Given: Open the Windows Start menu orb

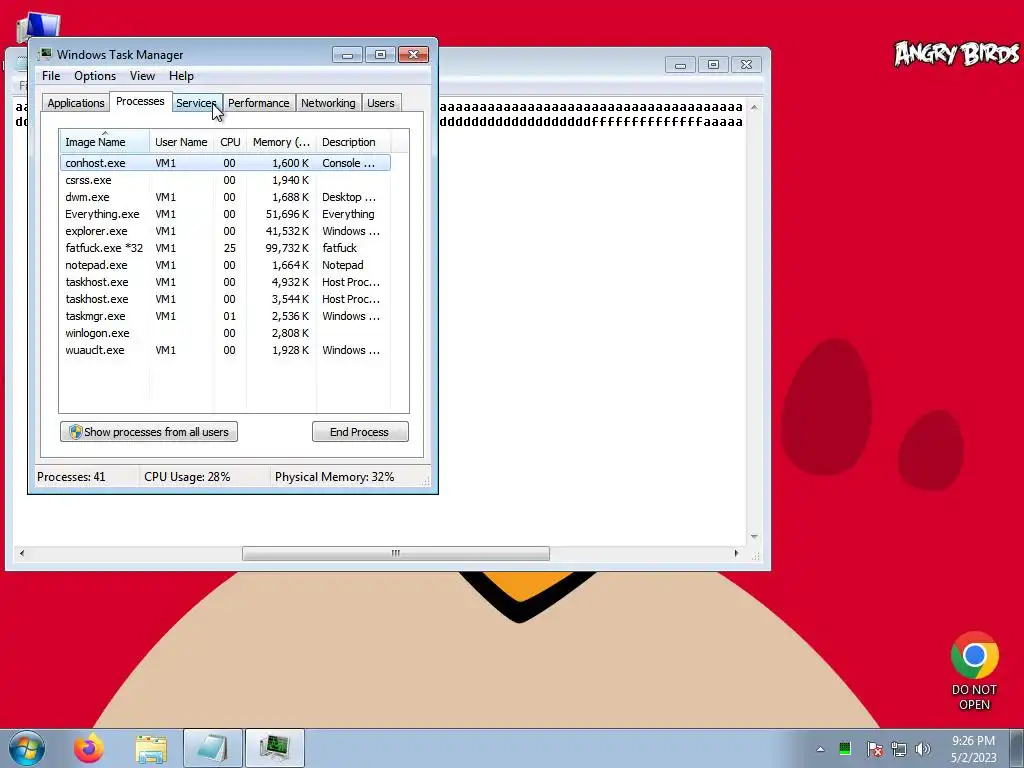Looking at the screenshot, I should coord(27,748).
